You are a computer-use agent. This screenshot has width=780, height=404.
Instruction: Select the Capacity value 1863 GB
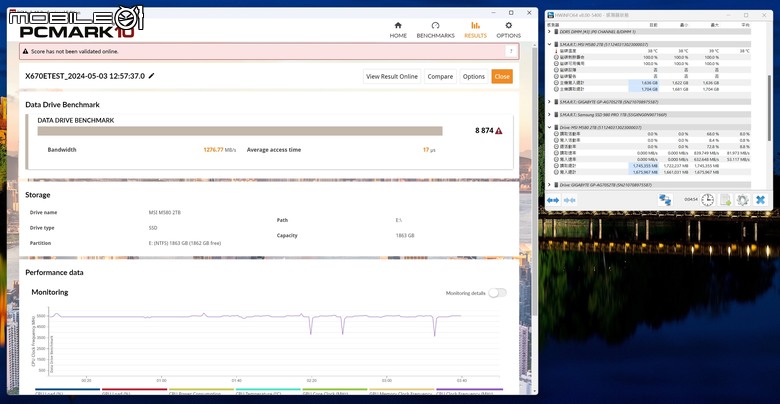404,236
